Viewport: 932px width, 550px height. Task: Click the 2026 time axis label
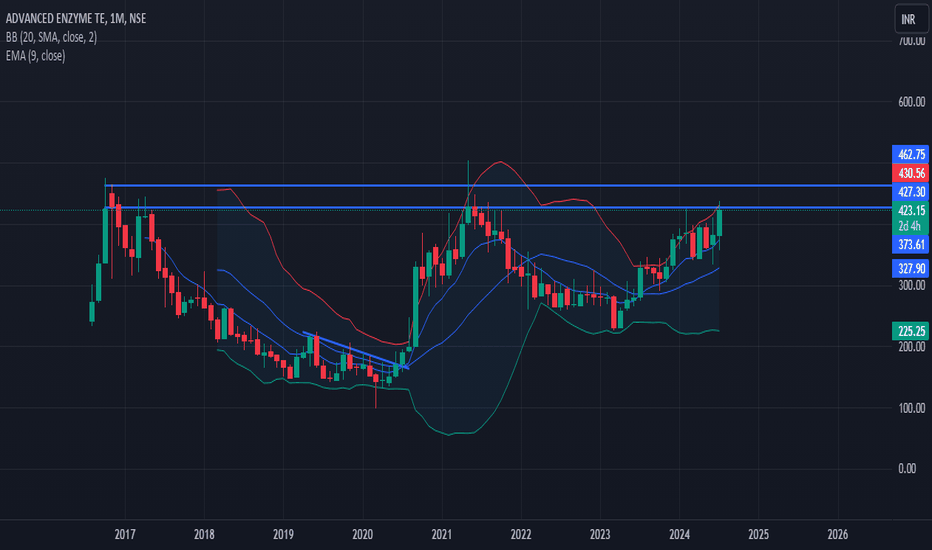pos(837,535)
